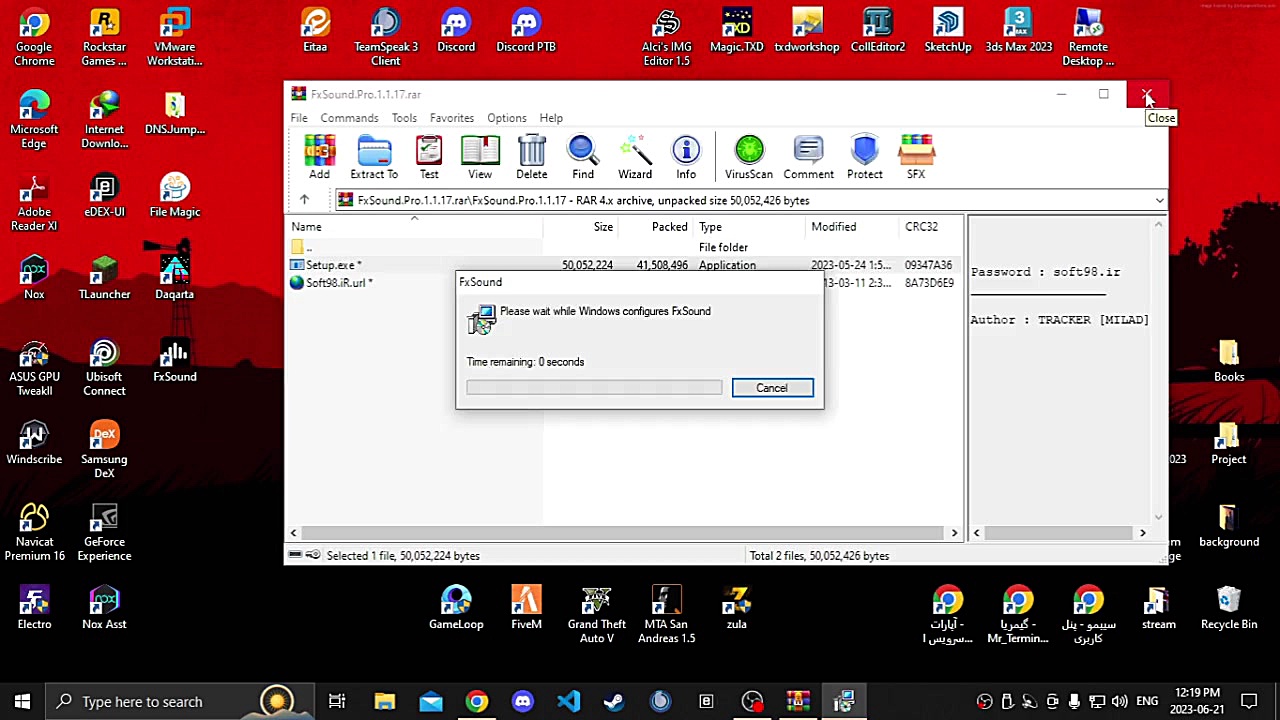Sort the file list by Name column

[414, 227]
